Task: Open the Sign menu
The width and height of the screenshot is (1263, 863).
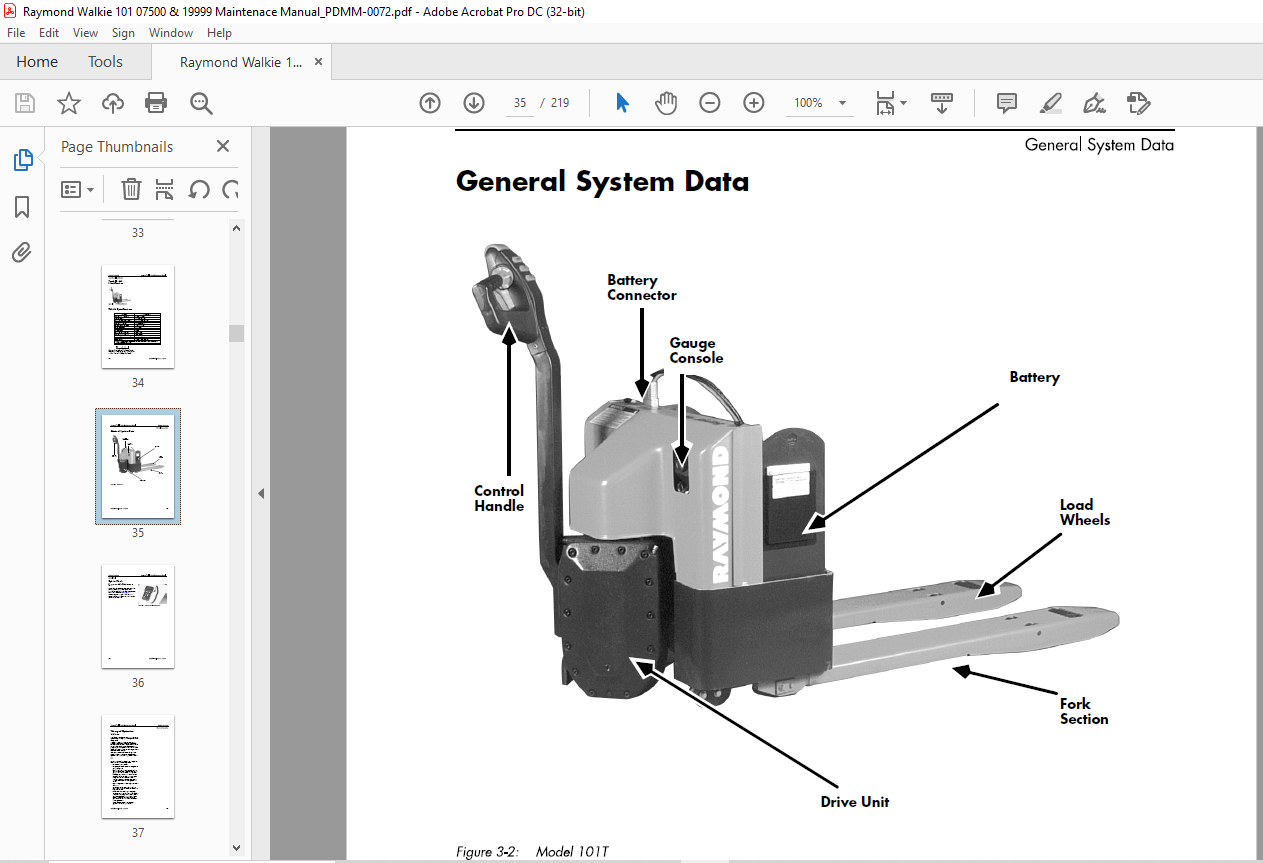Action: (x=123, y=33)
